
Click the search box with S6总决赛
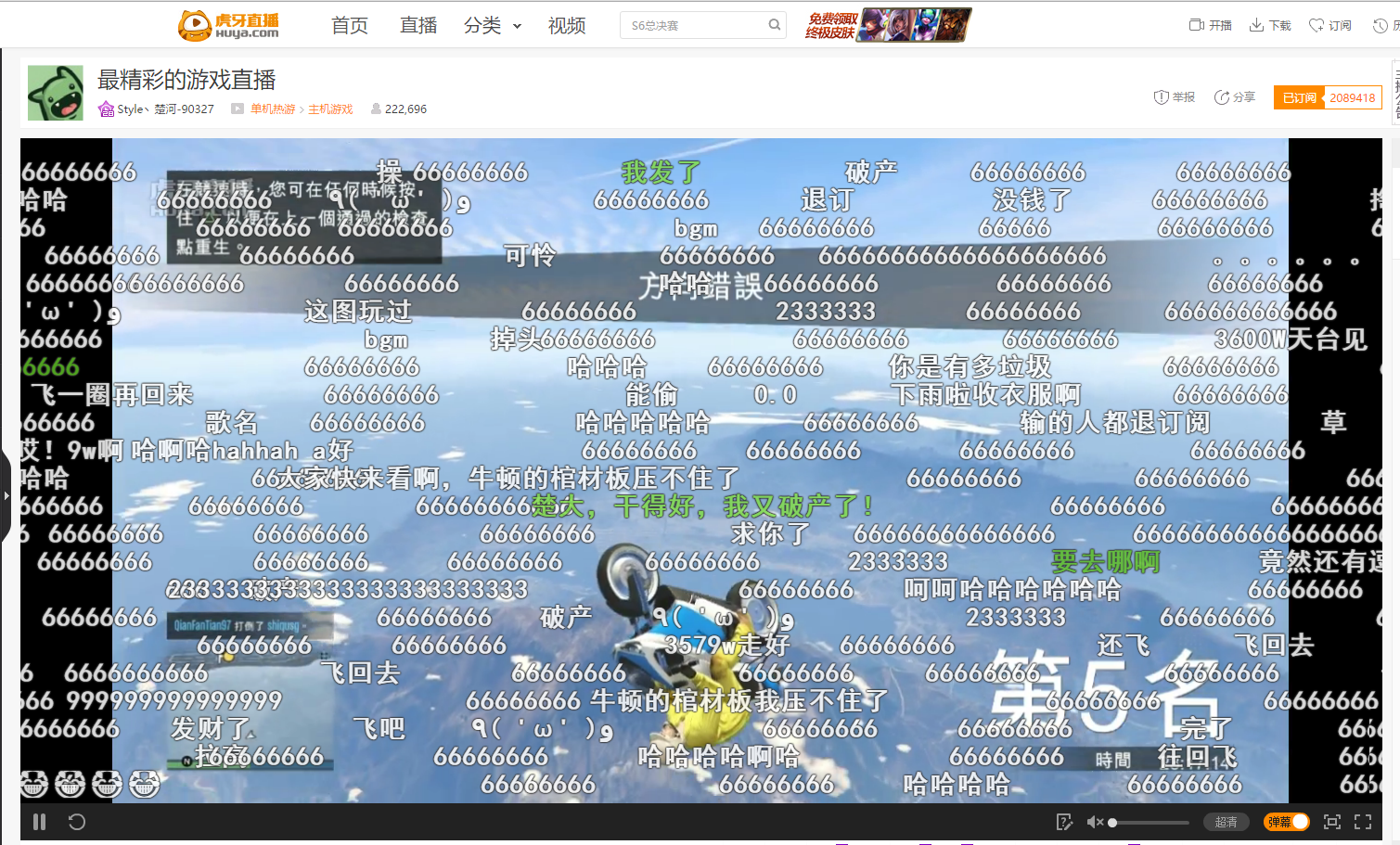point(693,26)
